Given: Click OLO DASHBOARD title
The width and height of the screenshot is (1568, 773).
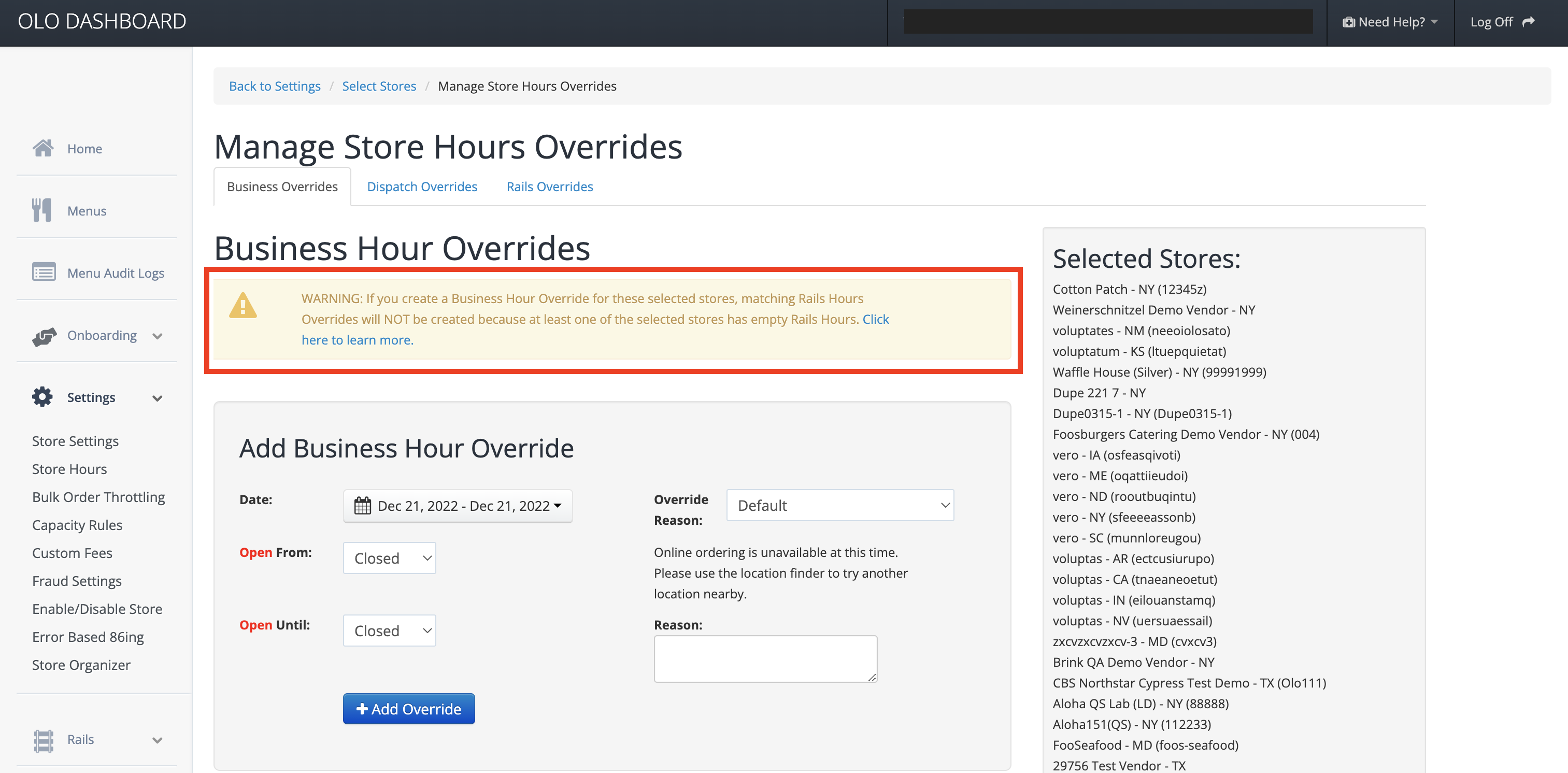Looking at the screenshot, I should tap(102, 21).
